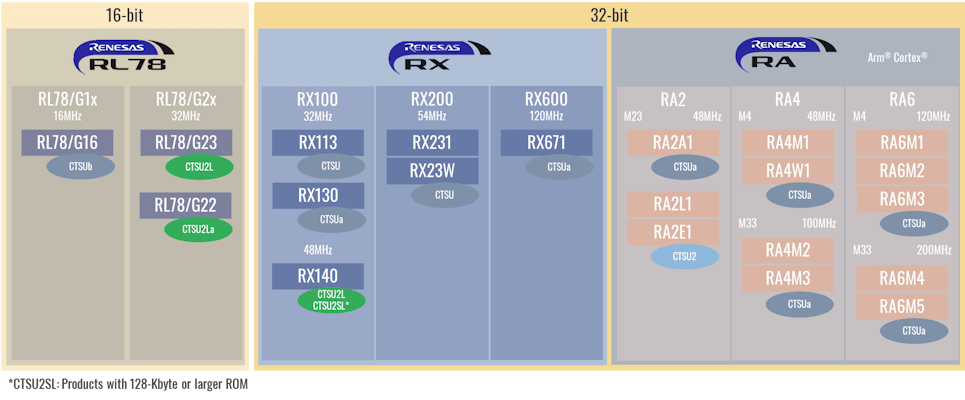Select the RA4 column heading
Viewport: 965px width, 400px height.
(788, 99)
